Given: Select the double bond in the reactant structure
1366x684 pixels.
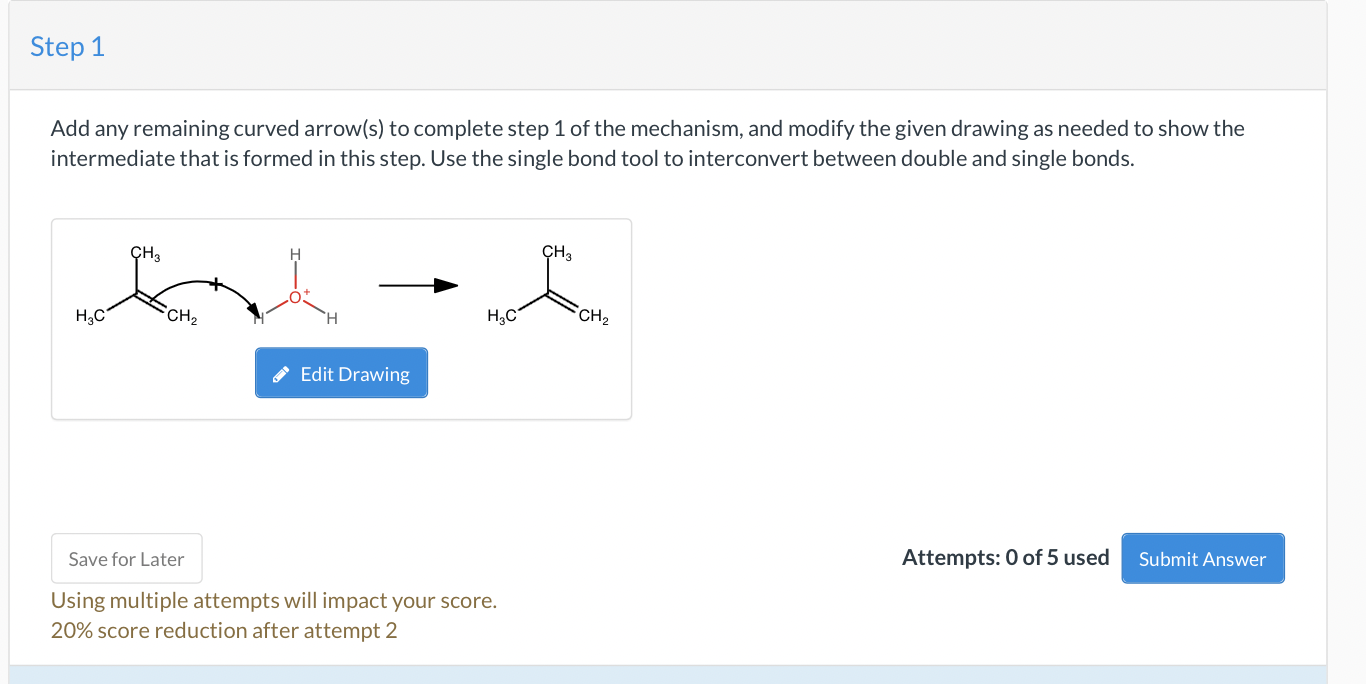Looking at the screenshot, I should coord(149,299).
